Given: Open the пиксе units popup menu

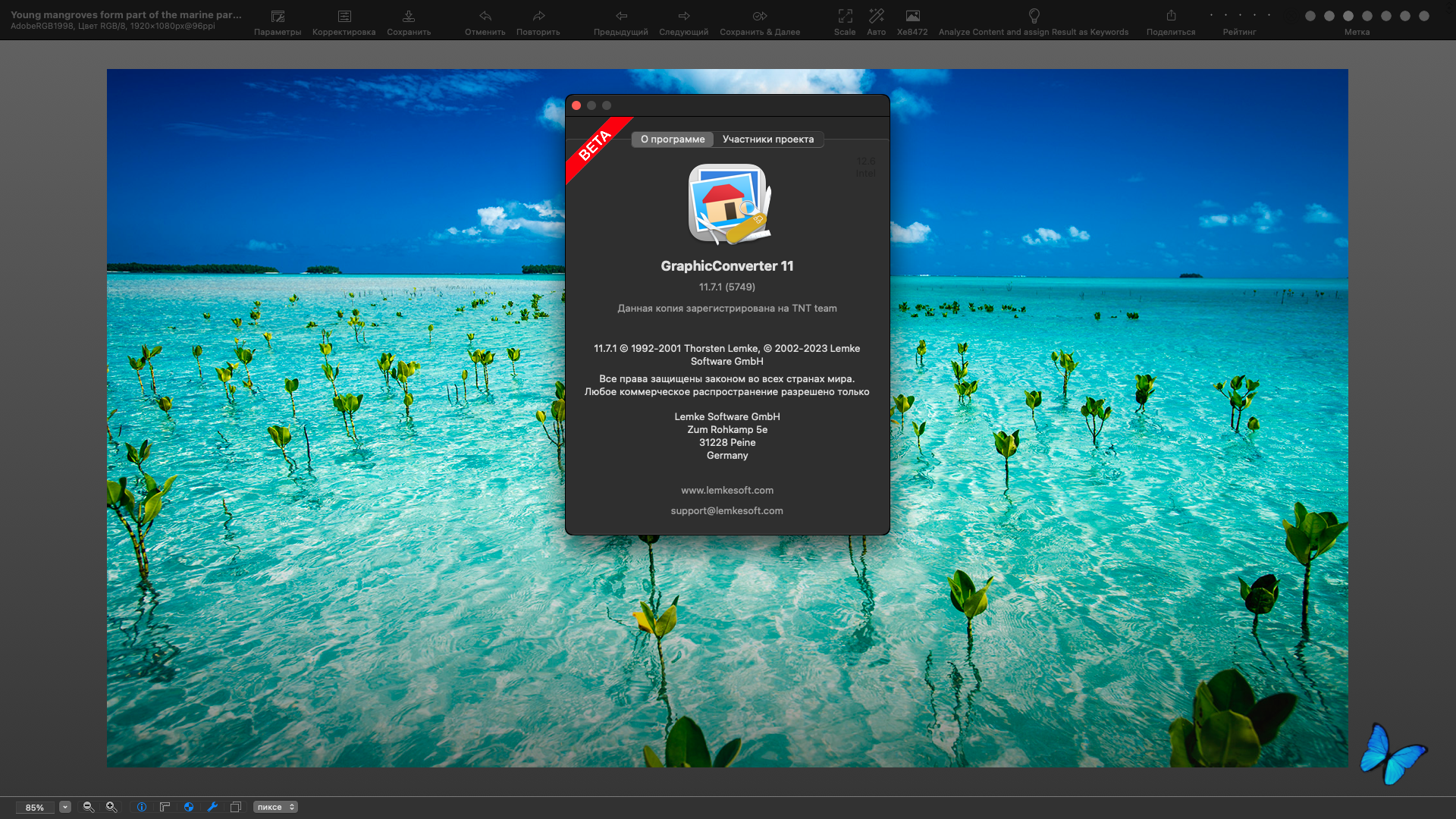Looking at the screenshot, I should tap(275, 807).
